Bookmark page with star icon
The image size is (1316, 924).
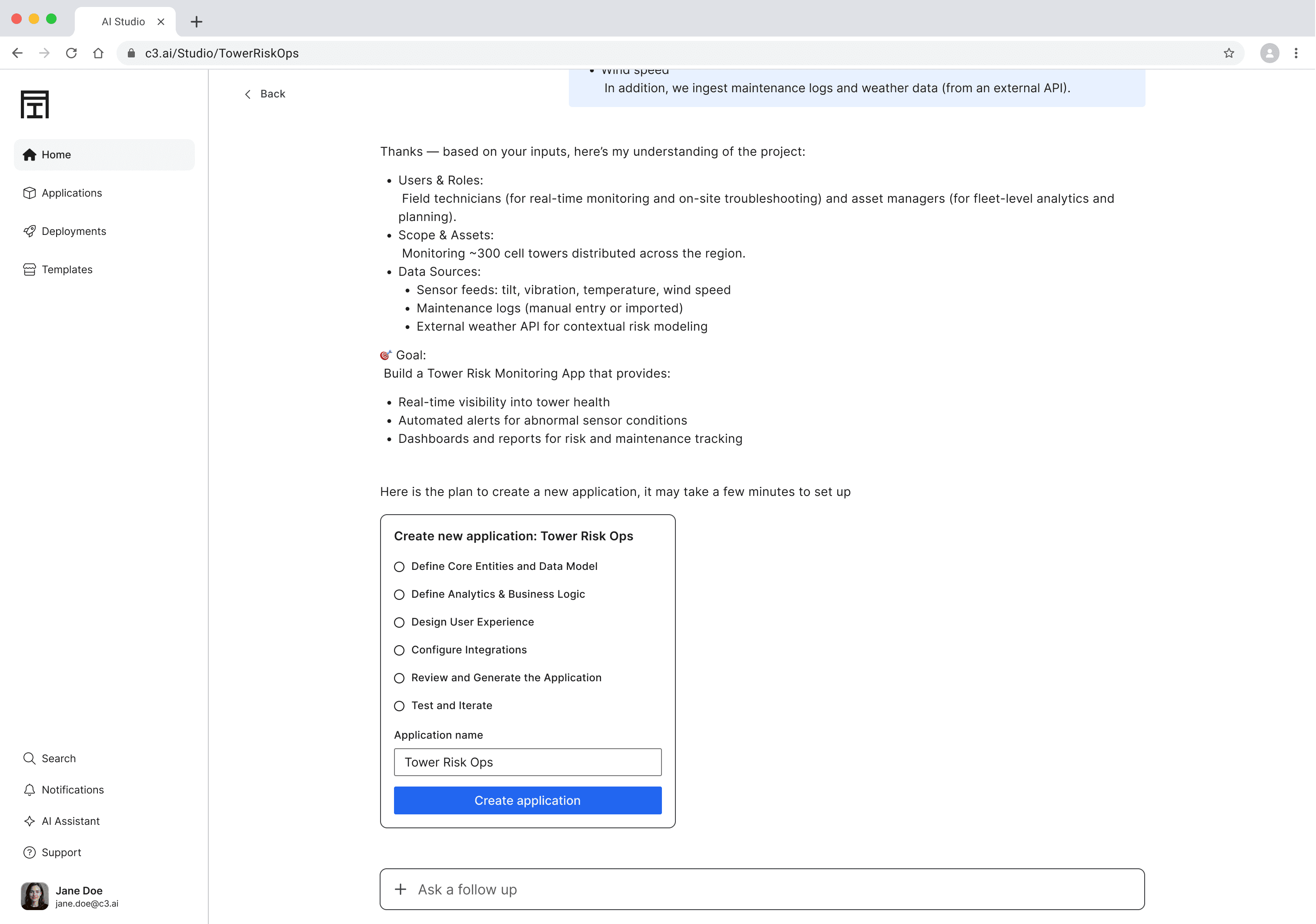click(1228, 54)
